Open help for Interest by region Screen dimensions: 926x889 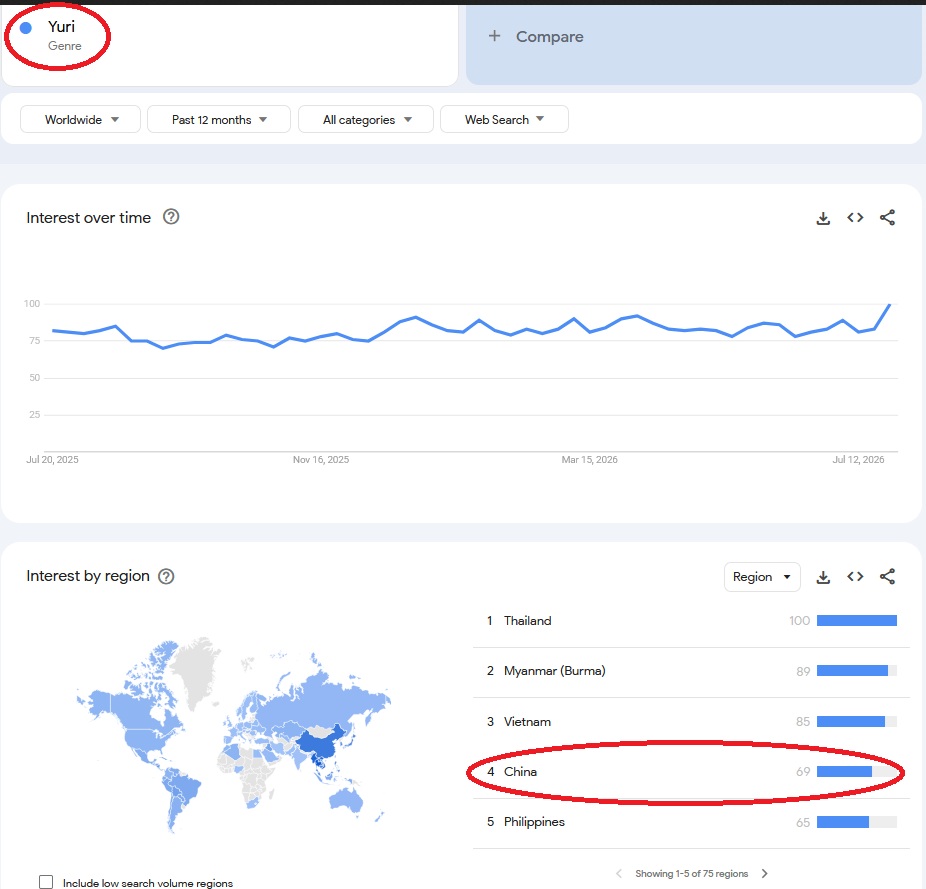coord(167,576)
